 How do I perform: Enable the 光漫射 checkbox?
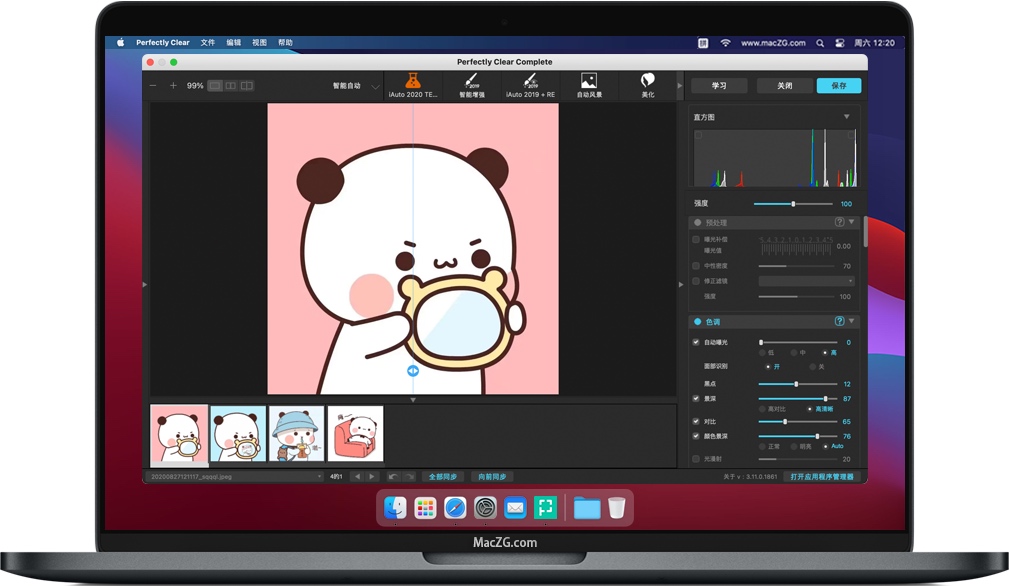pyautogui.click(x=696, y=459)
